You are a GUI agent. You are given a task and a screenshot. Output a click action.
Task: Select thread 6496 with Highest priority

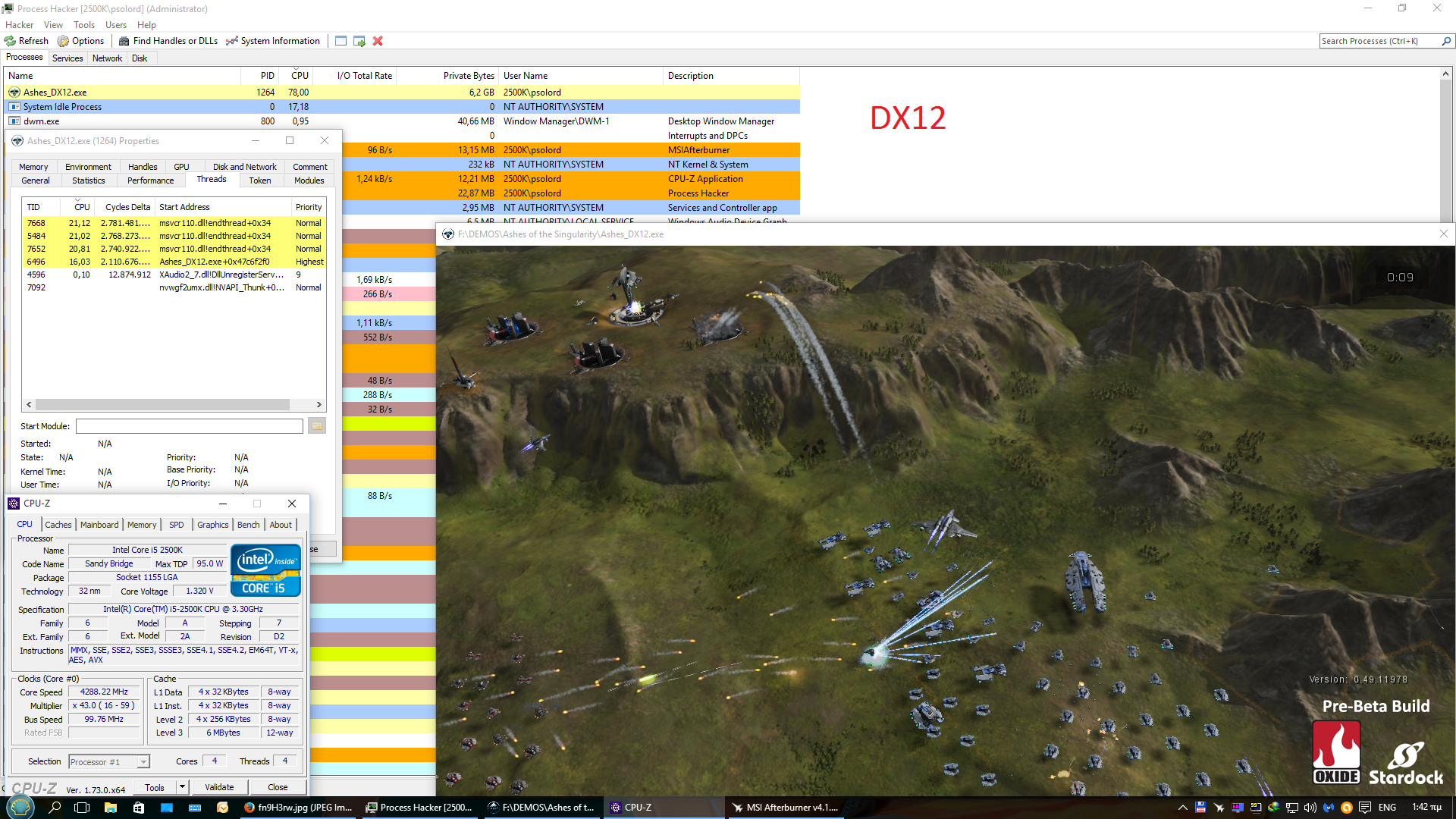(x=174, y=262)
